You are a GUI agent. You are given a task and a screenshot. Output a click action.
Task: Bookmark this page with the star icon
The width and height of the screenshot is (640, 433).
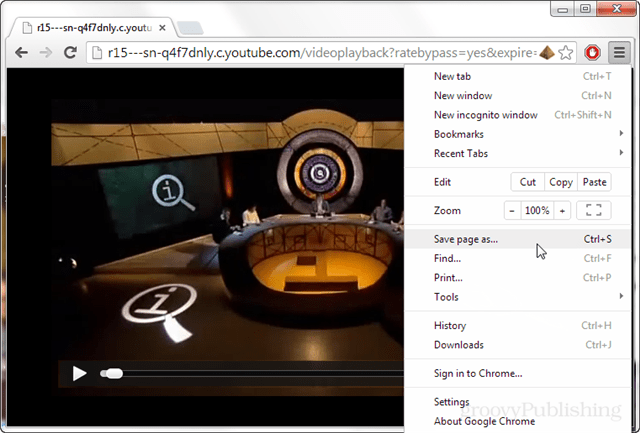pyautogui.click(x=566, y=53)
